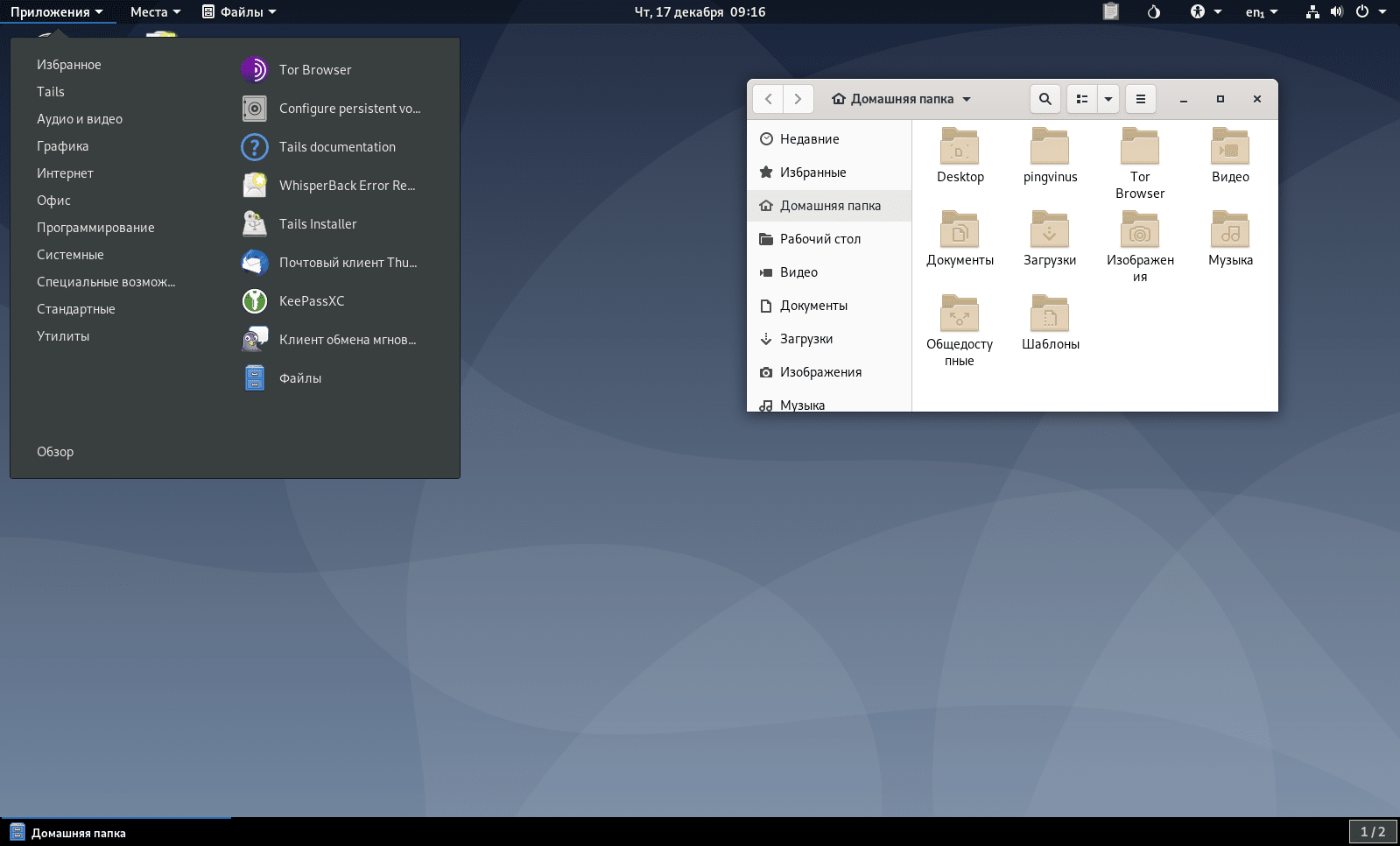Launch KeePassXC password manager icon

[254, 301]
